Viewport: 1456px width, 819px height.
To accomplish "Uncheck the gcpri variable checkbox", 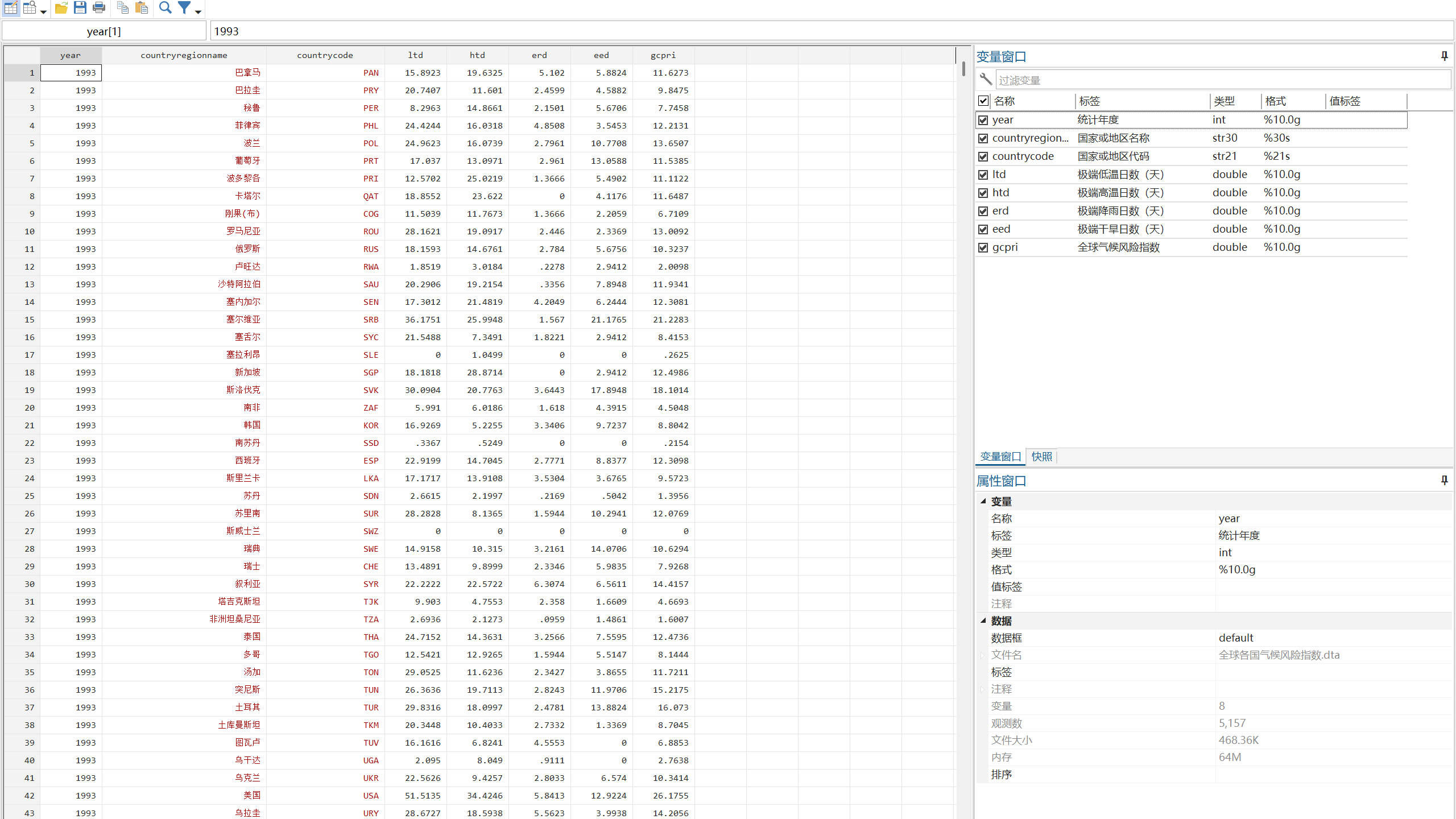I will [x=983, y=247].
